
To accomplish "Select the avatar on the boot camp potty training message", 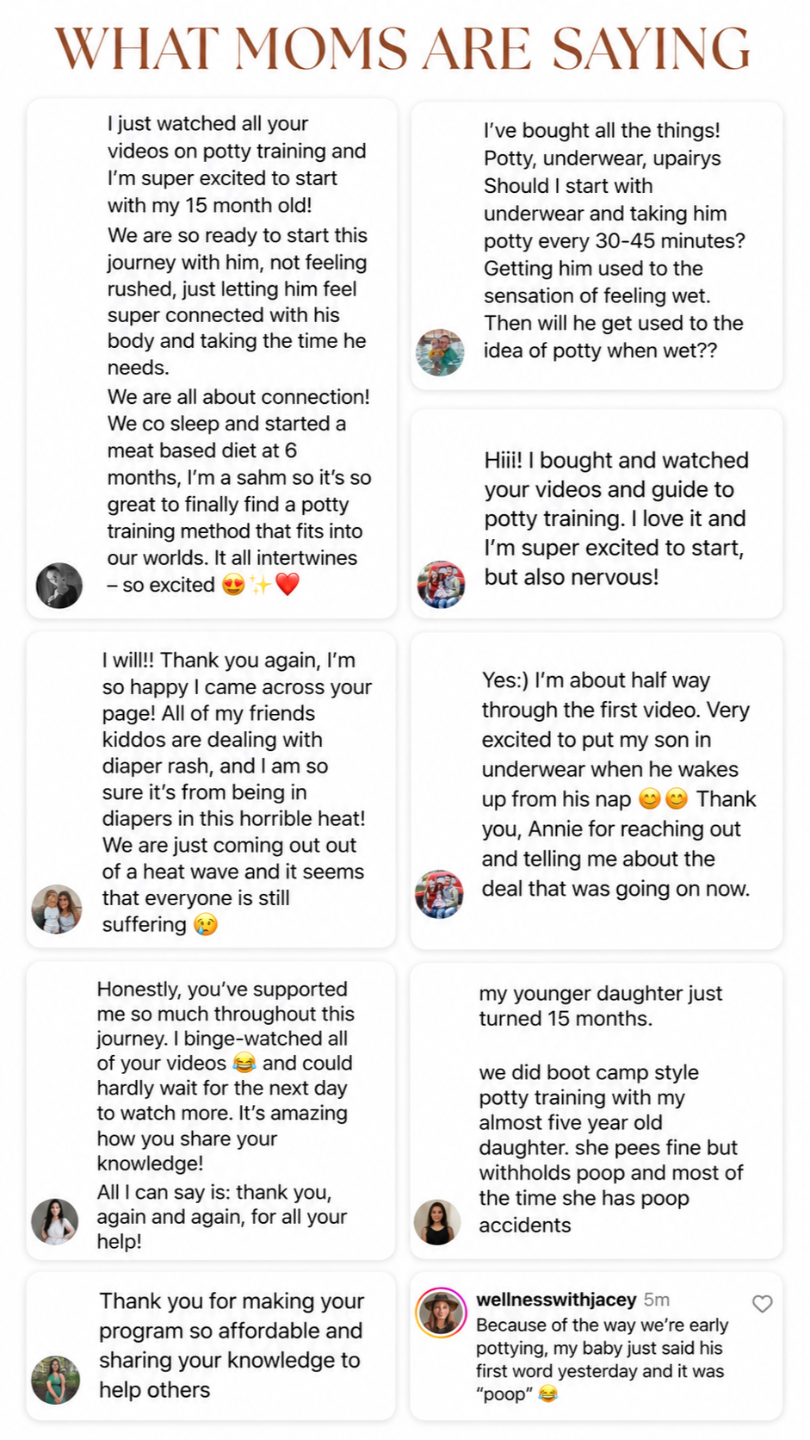I will point(437,1222).
